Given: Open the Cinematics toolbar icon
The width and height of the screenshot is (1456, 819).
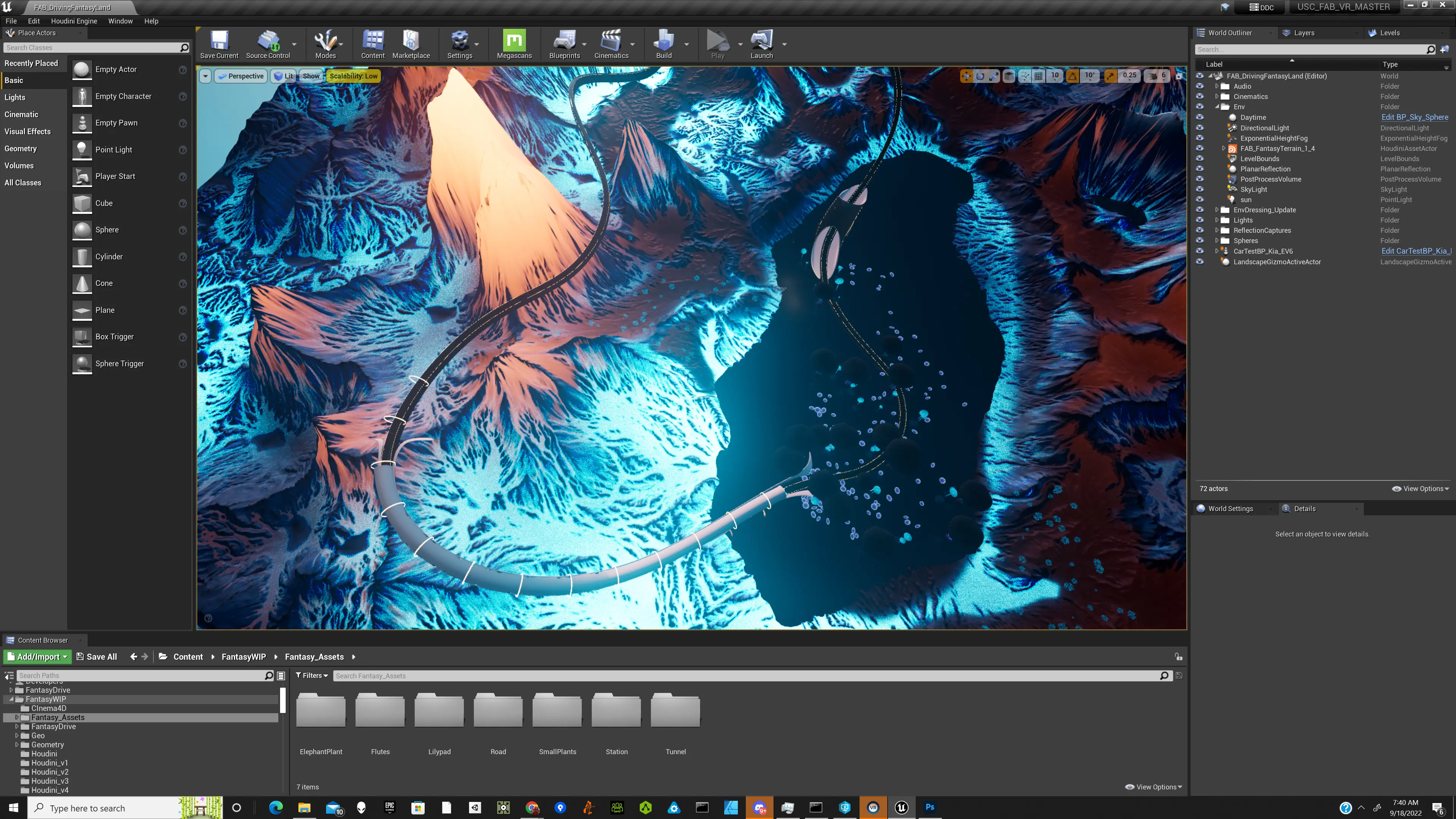Looking at the screenshot, I should [611, 44].
